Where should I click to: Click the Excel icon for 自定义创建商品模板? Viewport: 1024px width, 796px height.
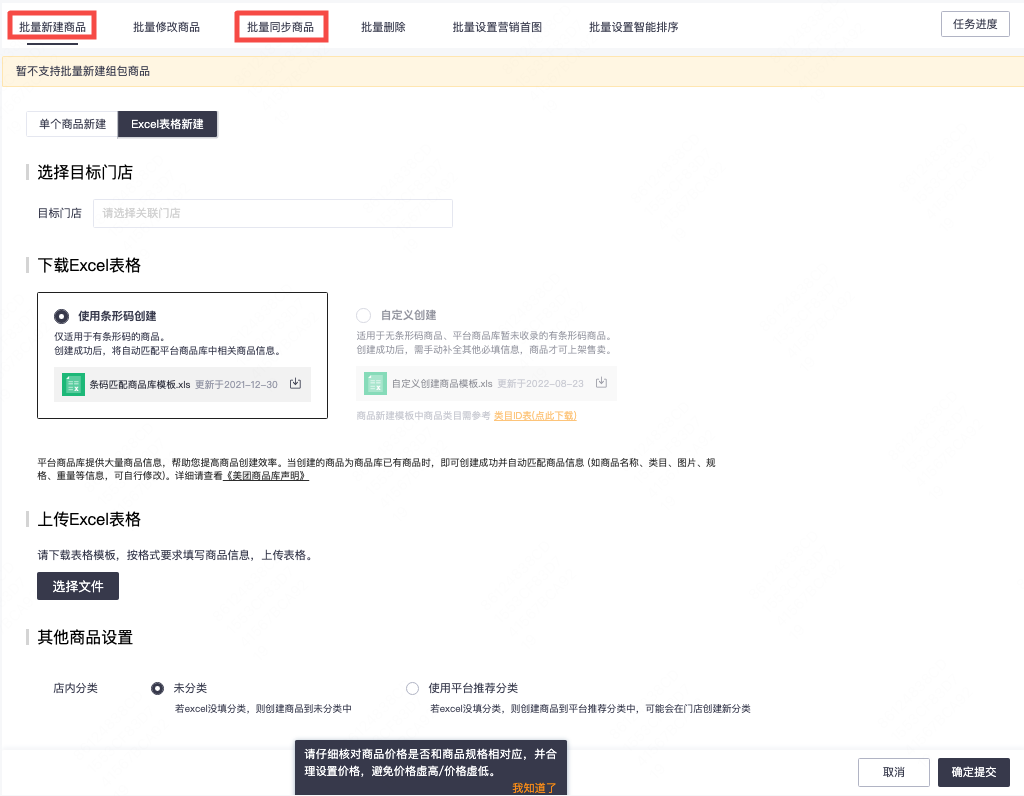click(376, 383)
